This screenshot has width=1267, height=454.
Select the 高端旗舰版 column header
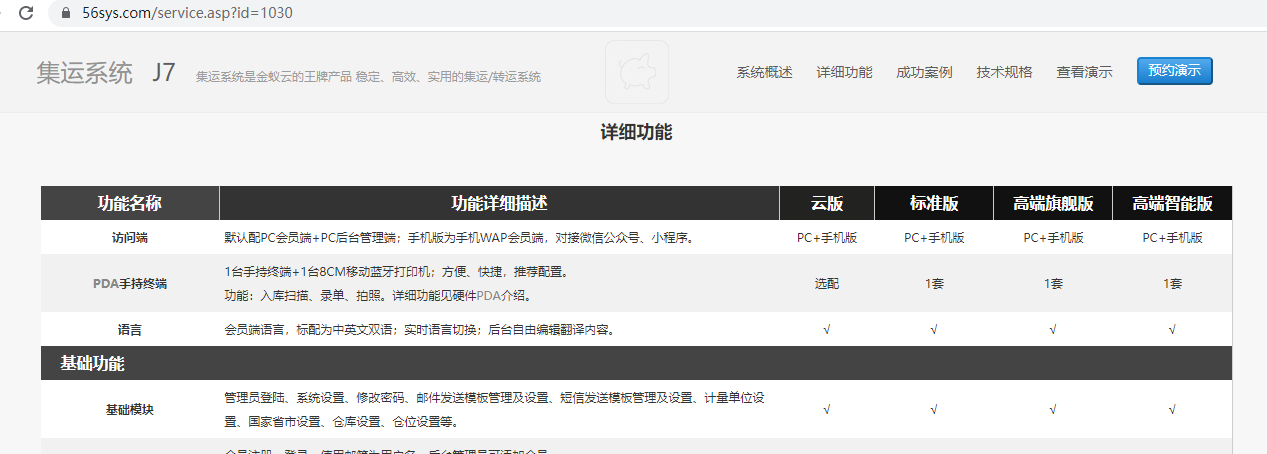coord(1052,203)
